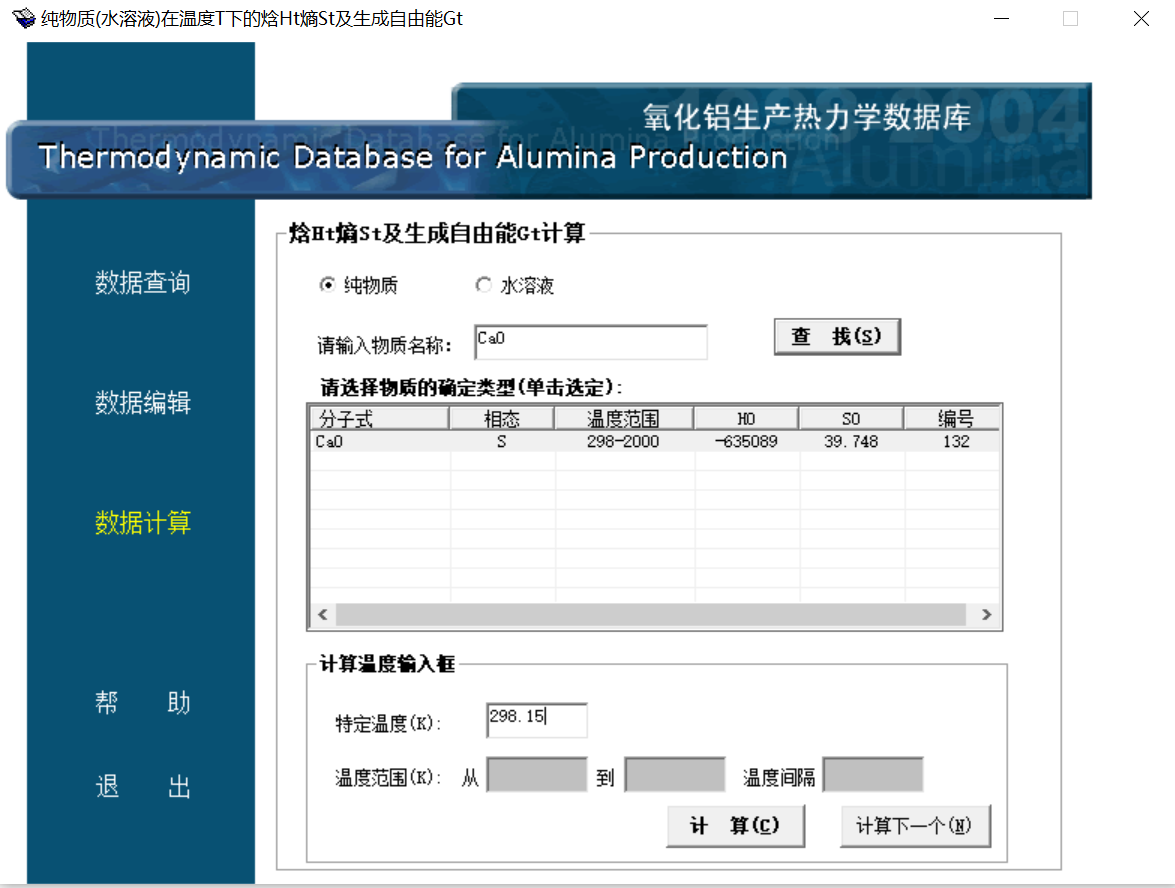Click the substance name input field
Viewport: 1175px width, 888px height.
click(x=590, y=342)
